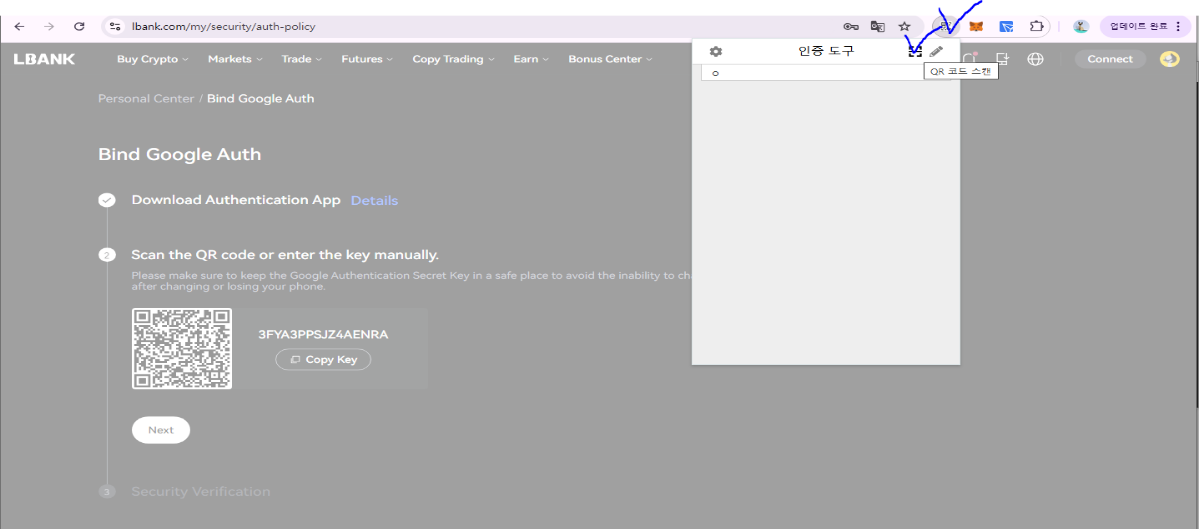Expand the Buy Crypto dropdown
The image size is (1199, 529).
point(152,59)
